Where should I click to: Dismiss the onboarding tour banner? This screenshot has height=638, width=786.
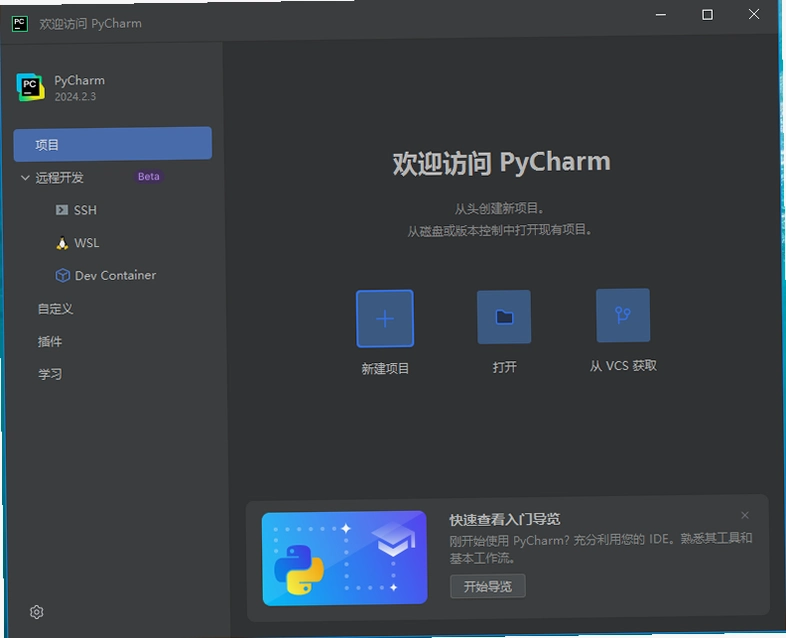pyautogui.click(x=745, y=515)
